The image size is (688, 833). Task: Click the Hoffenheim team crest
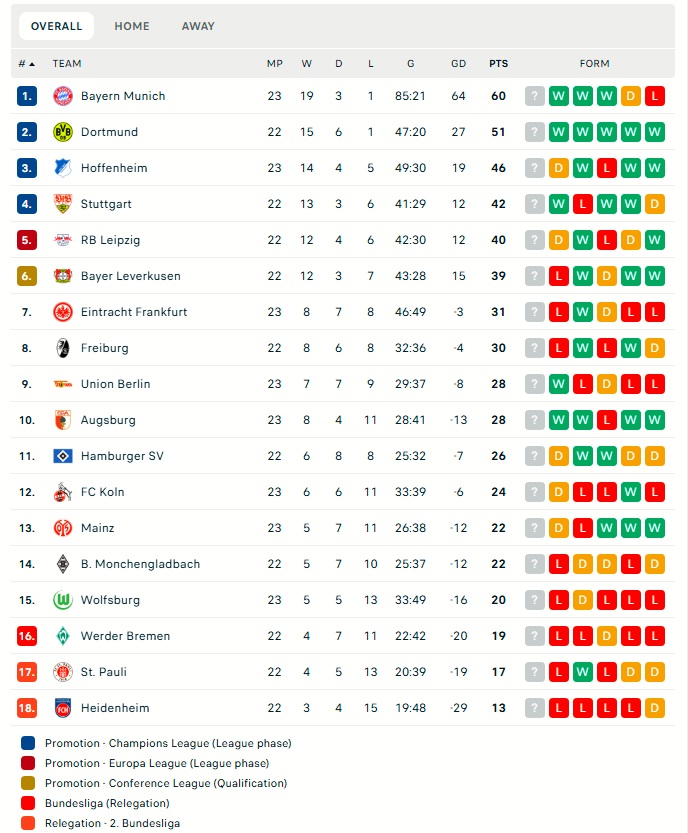tap(63, 168)
